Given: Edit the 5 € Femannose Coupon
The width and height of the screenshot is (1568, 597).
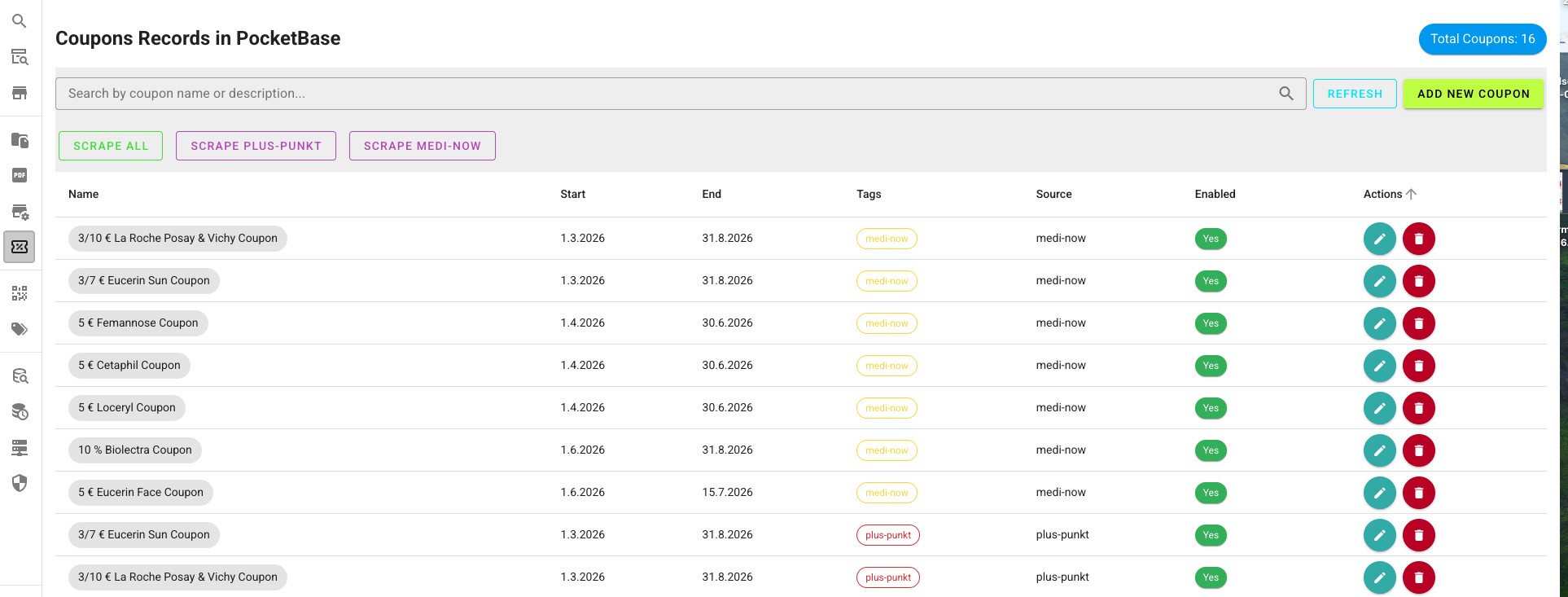Looking at the screenshot, I should coord(1380,323).
